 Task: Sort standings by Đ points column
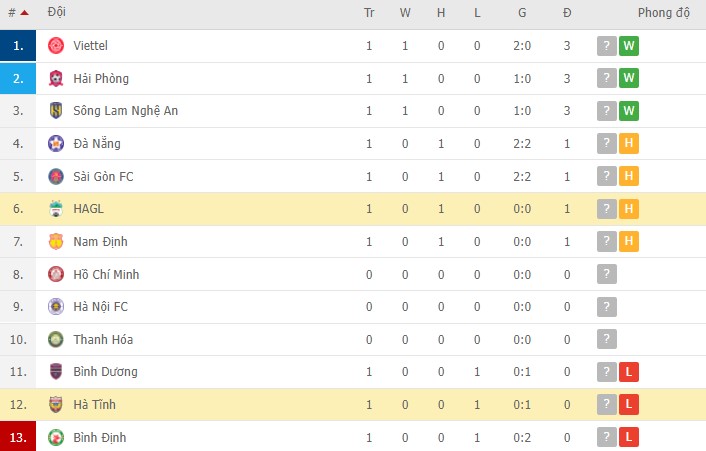click(x=567, y=14)
